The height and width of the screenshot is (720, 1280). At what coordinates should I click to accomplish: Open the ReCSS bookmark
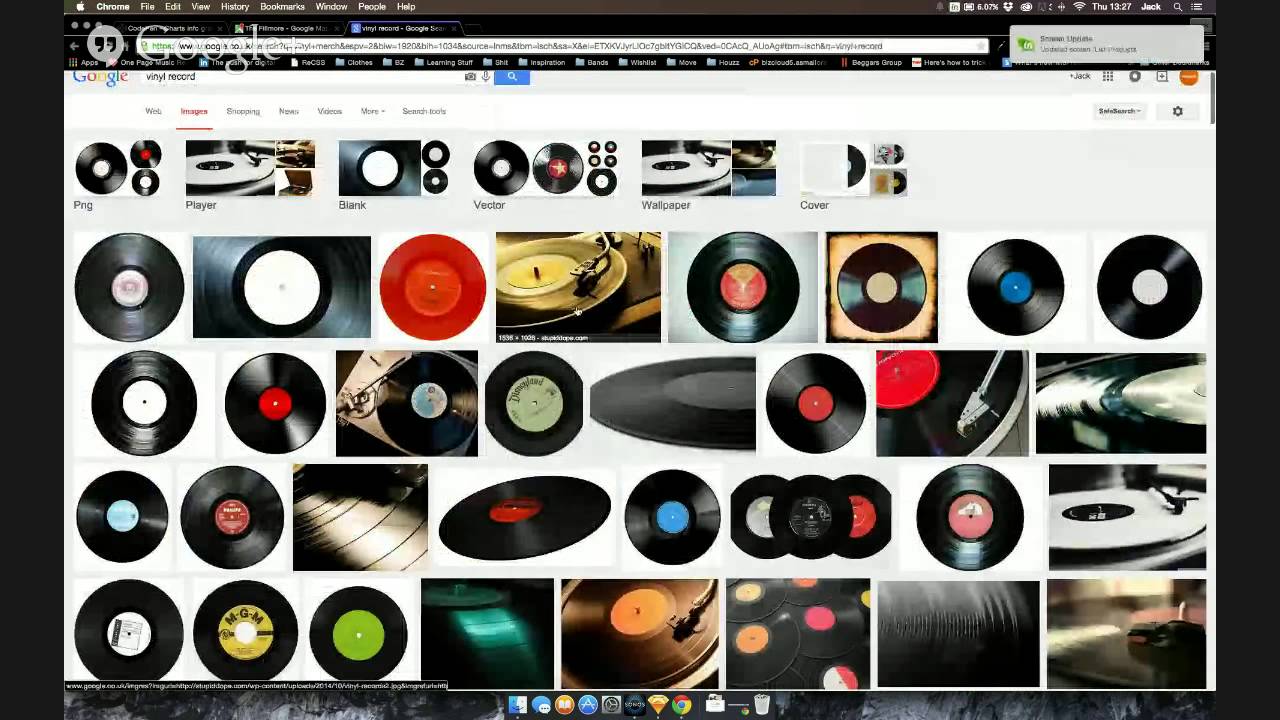(310, 62)
